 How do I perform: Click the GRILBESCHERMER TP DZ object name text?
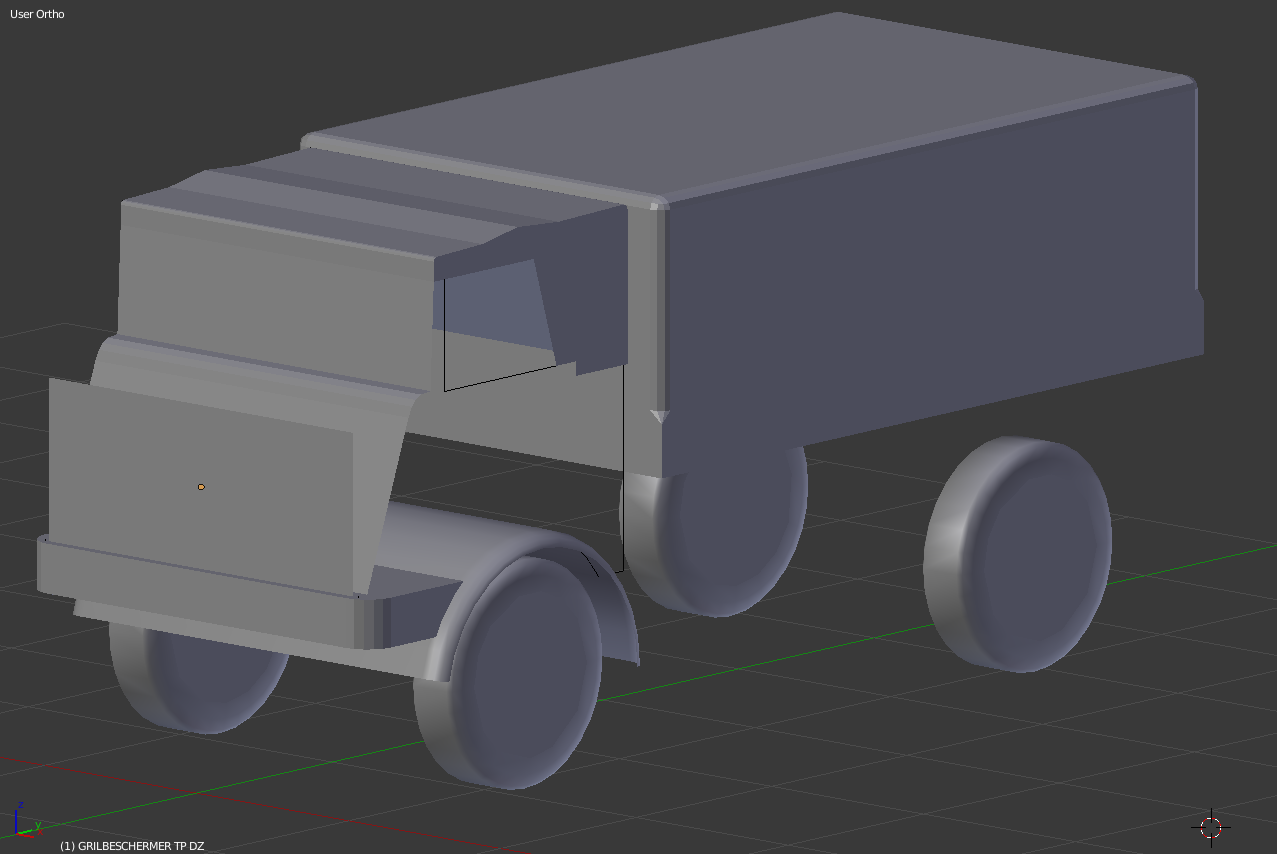[131, 846]
